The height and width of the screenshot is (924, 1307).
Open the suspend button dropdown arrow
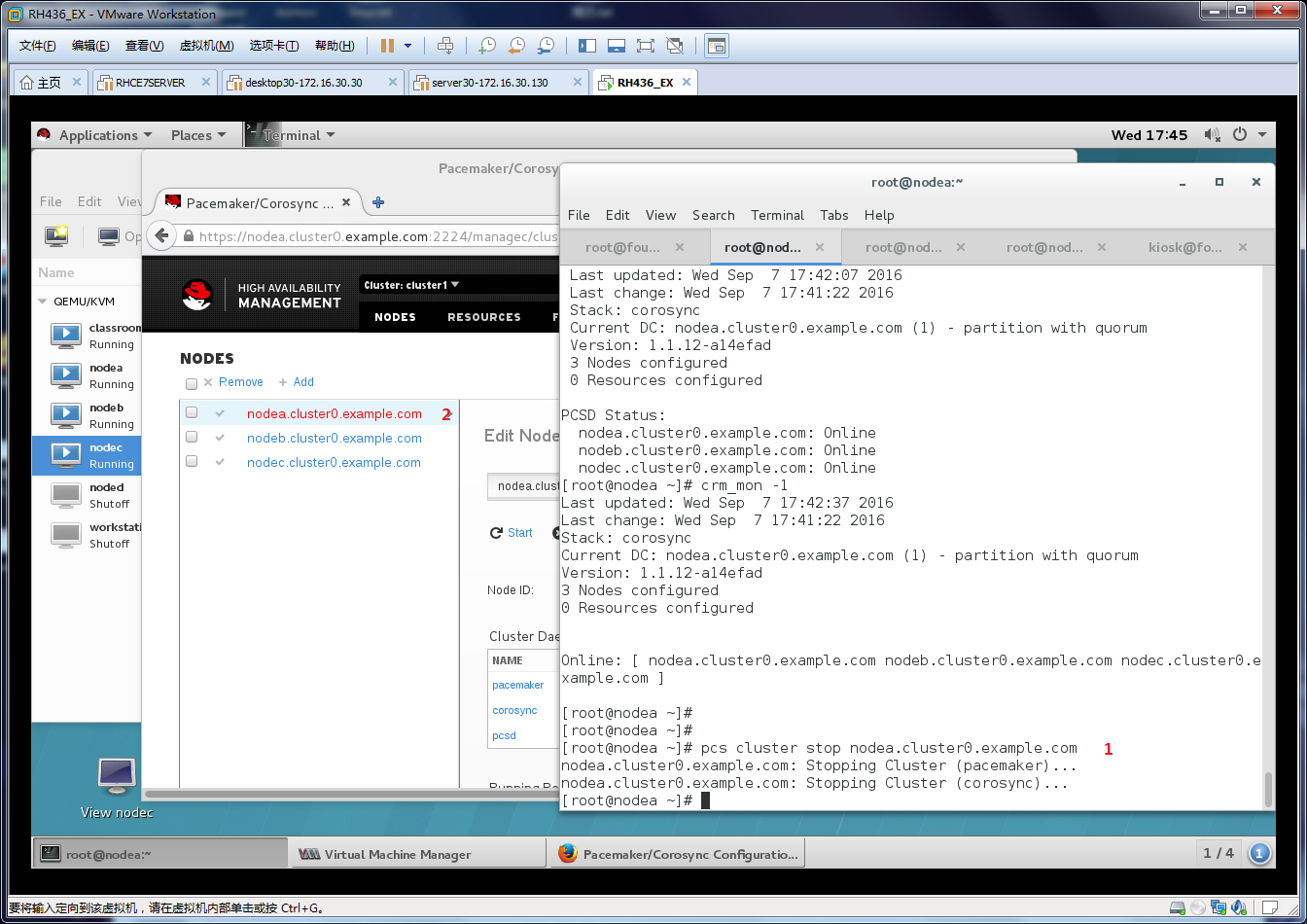click(x=407, y=46)
